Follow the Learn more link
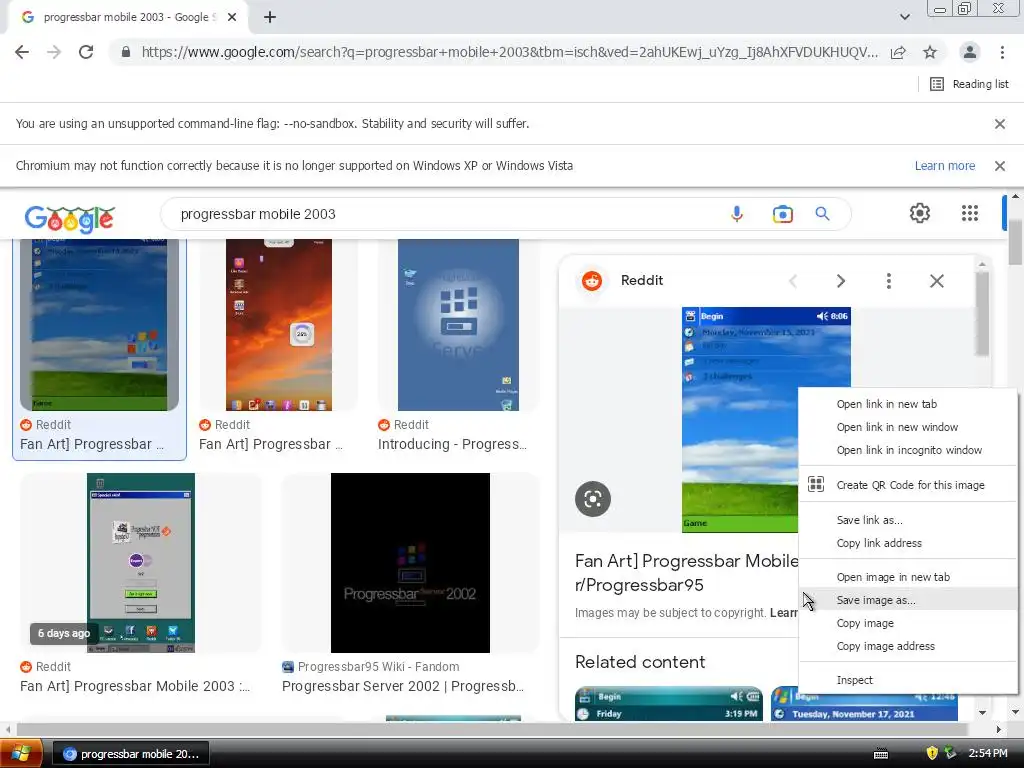This screenshot has width=1024, height=768. click(x=944, y=166)
